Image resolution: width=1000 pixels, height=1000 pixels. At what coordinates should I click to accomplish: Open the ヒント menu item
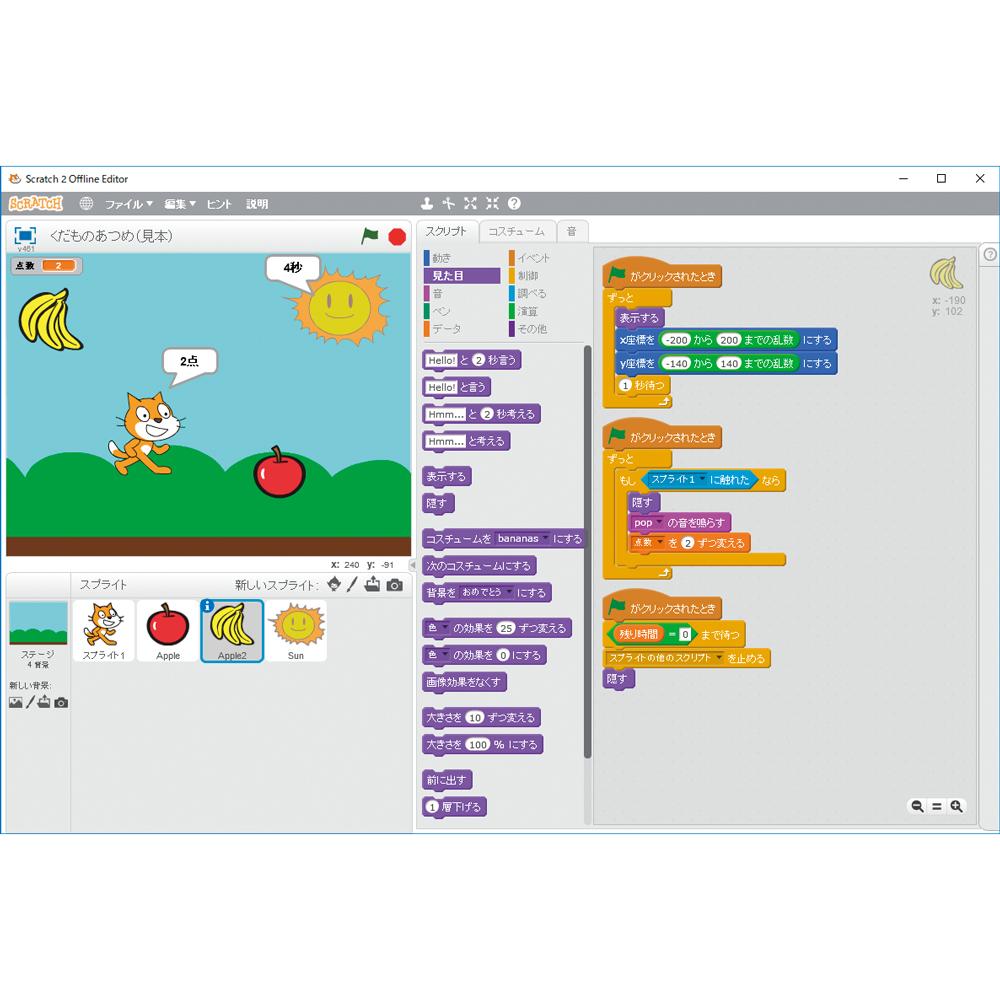coord(219,203)
